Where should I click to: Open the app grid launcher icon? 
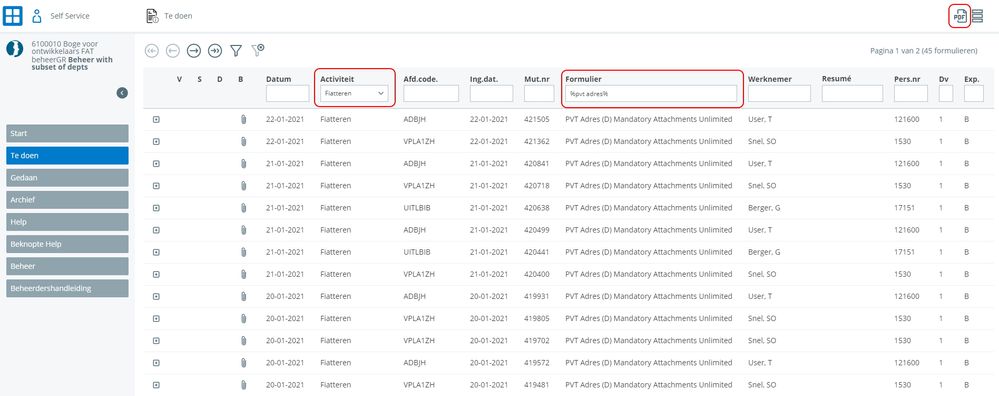13,16
